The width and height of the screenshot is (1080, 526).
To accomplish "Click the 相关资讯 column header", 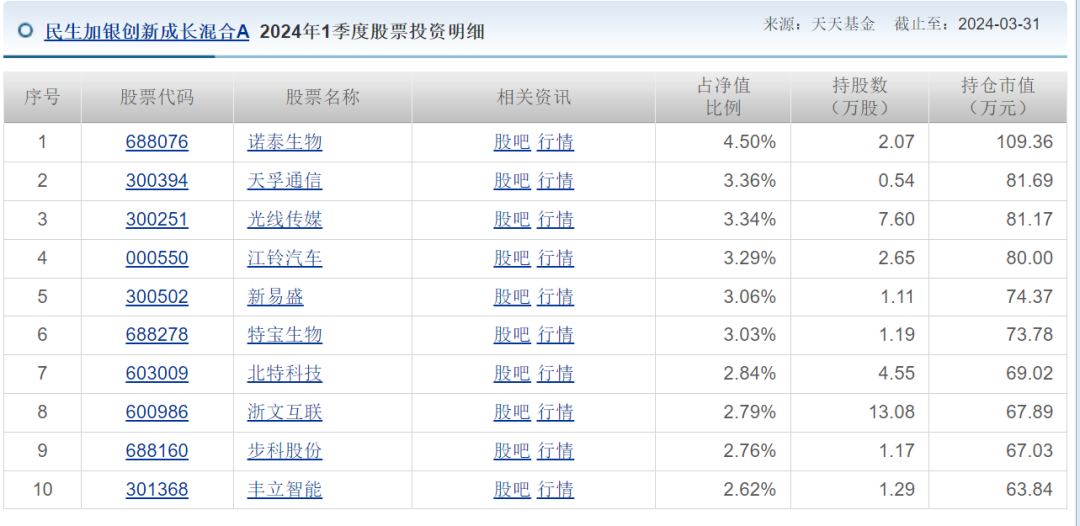I will point(534,97).
